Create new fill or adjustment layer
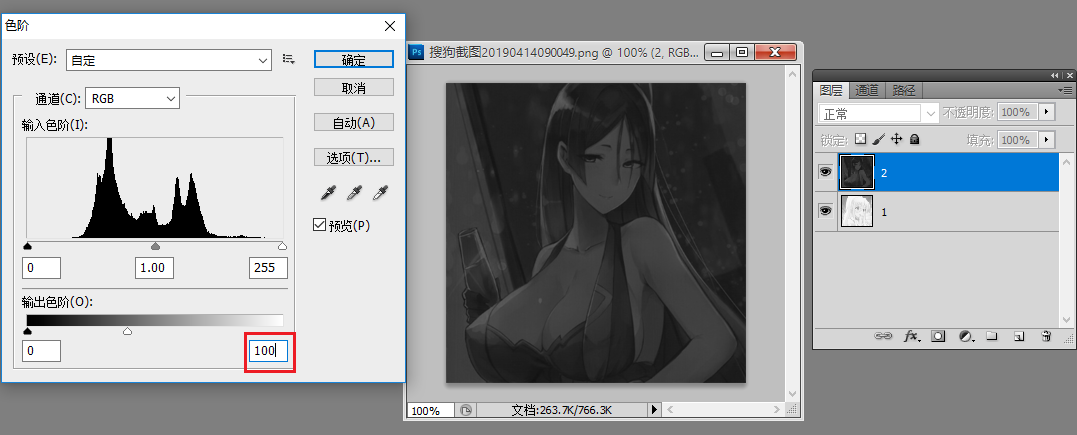1077x435 pixels. click(966, 336)
